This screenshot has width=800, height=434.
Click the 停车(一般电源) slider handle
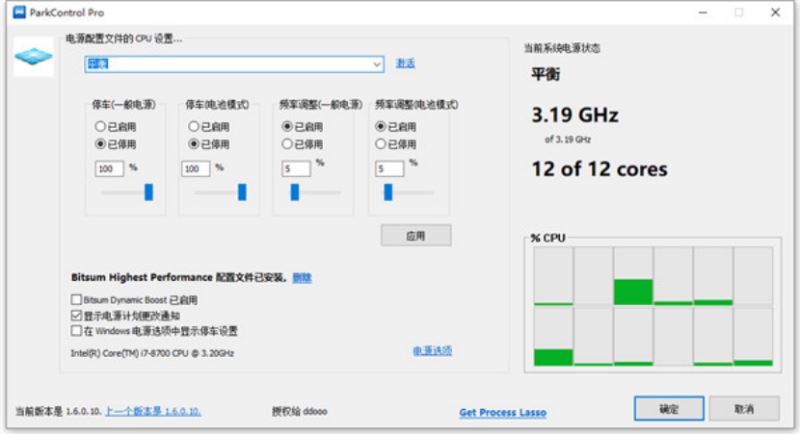(148, 192)
